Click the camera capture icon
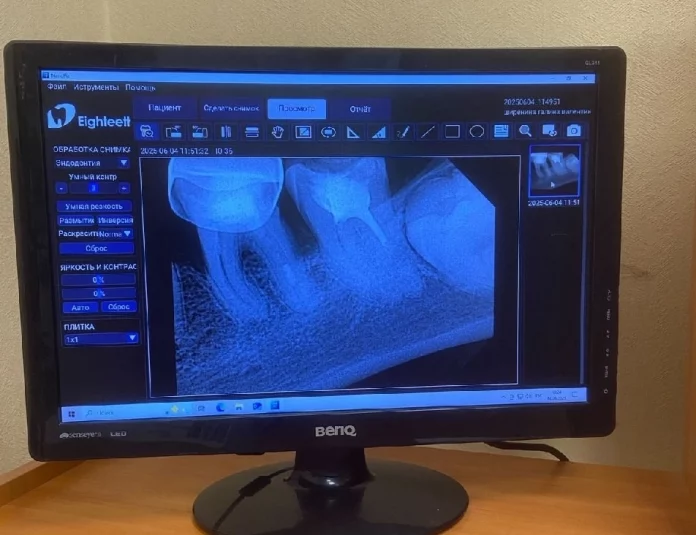Viewport: 696px width, 535px height. pyautogui.click(x=574, y=131)
